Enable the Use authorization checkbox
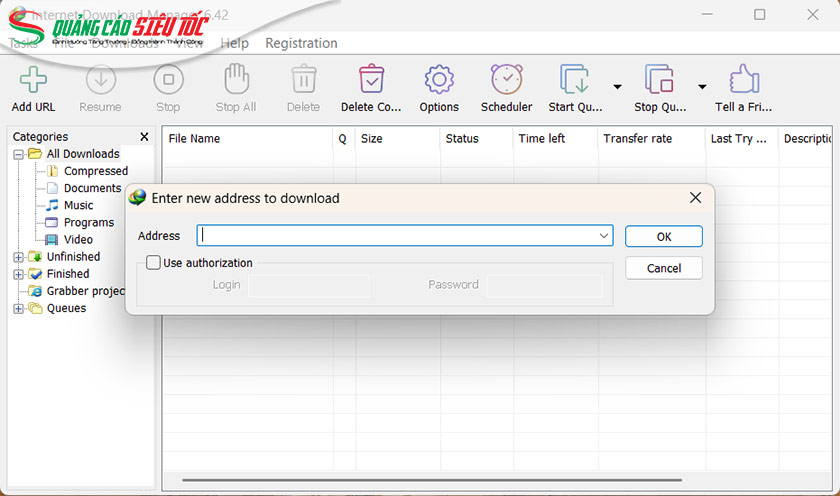Viewport: 840px width, 496px height. coord(153,263)
